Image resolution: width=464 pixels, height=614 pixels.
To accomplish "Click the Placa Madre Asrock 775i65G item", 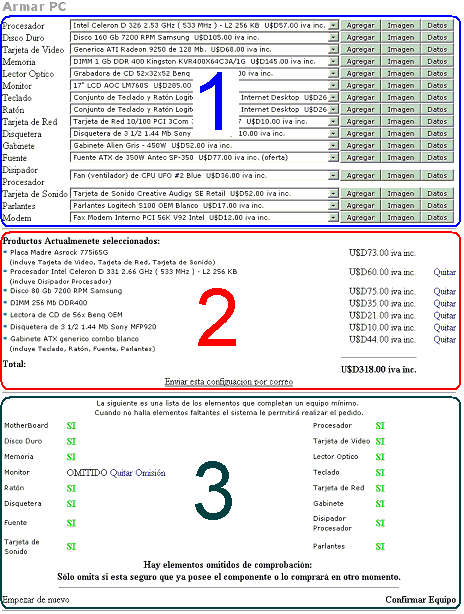I will point(59,253).
